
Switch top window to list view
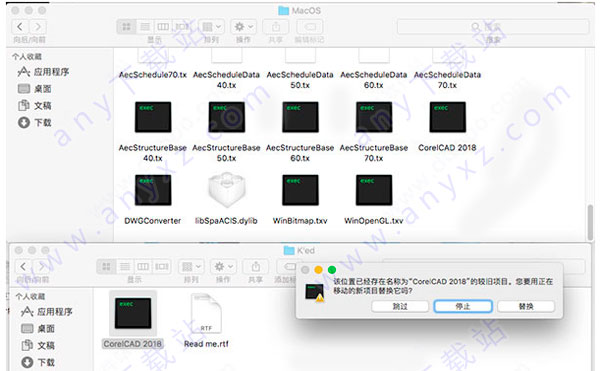145,27
